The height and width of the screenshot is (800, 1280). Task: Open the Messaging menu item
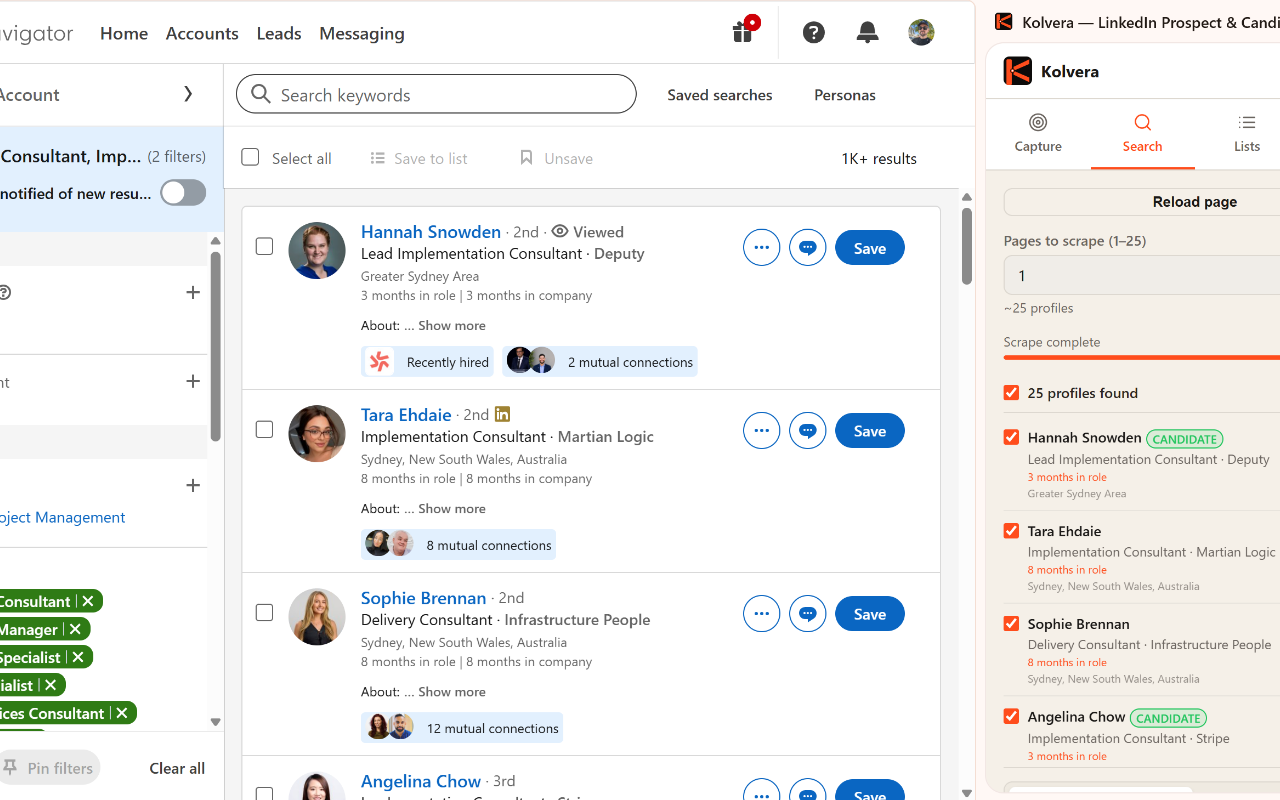362,33
